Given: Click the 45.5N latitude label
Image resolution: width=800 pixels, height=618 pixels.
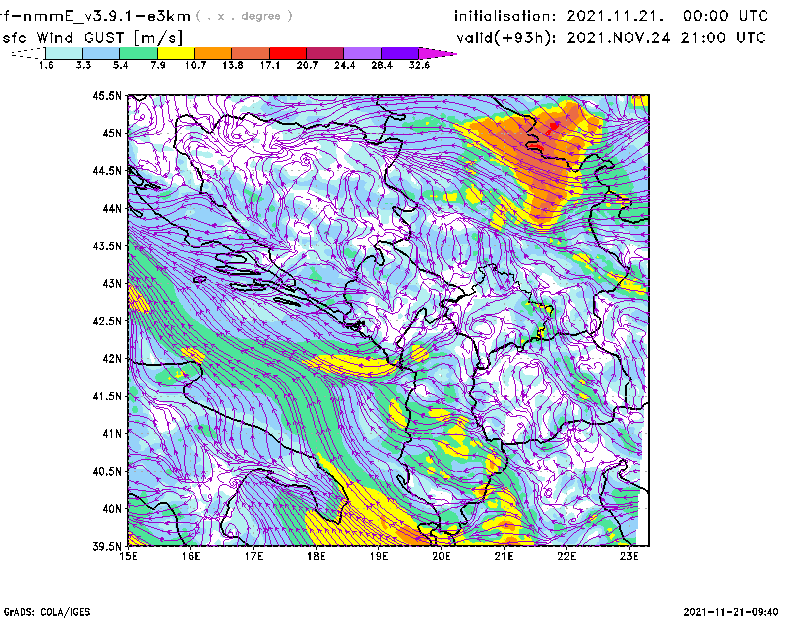Looking at the screenshot, I should pyautogui.click(x=107, y=95).
